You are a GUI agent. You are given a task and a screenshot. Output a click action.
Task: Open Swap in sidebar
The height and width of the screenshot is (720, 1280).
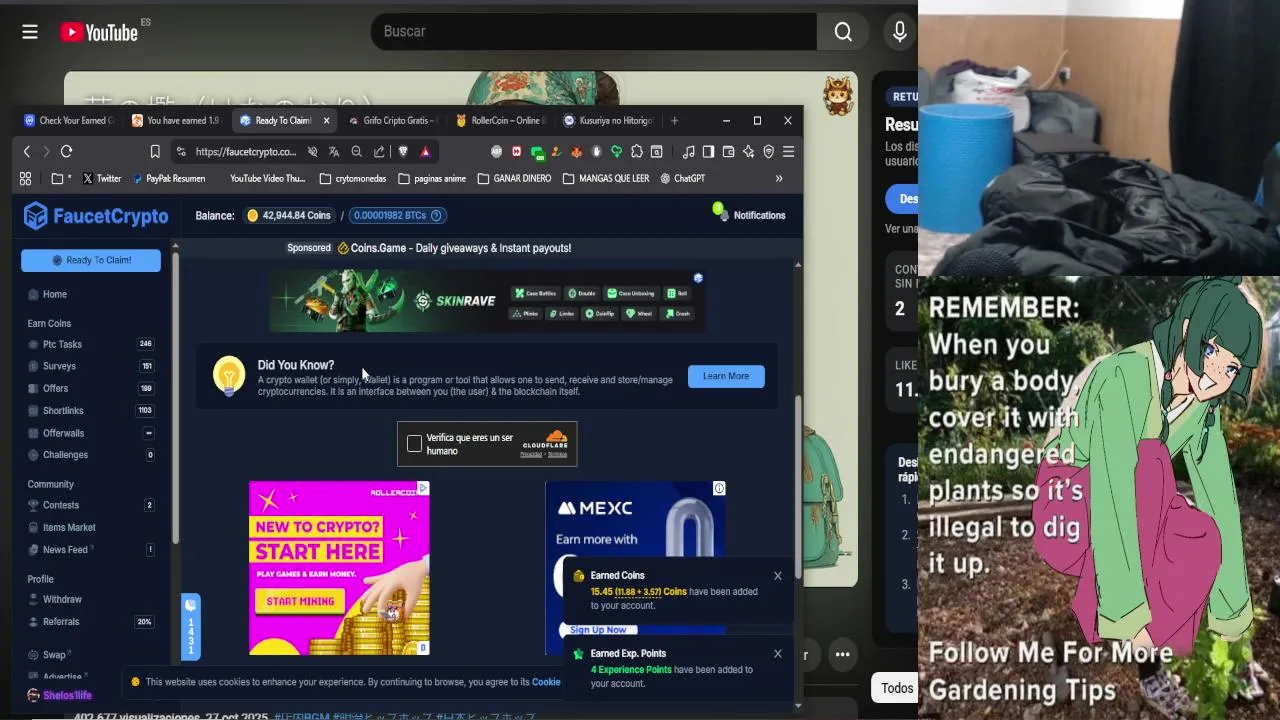tap(54, 655)
